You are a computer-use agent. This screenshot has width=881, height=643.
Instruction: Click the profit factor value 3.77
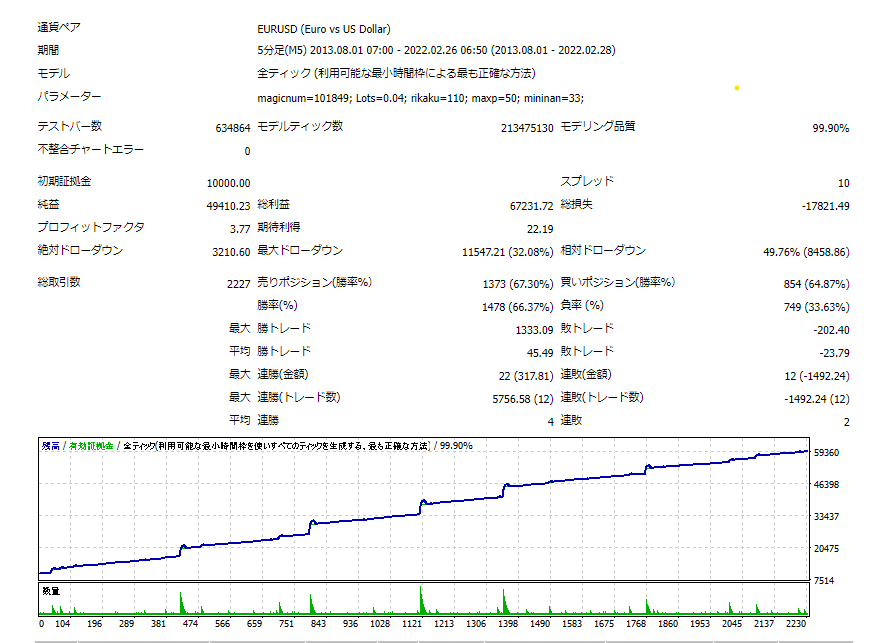pos(240,229)
